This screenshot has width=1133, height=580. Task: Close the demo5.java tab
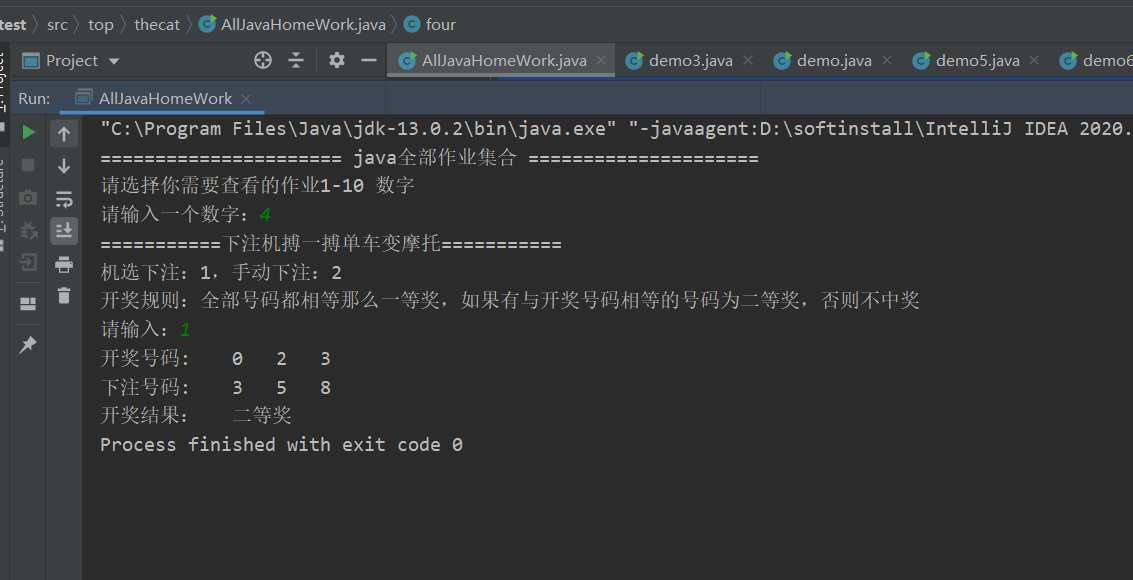1034,61
